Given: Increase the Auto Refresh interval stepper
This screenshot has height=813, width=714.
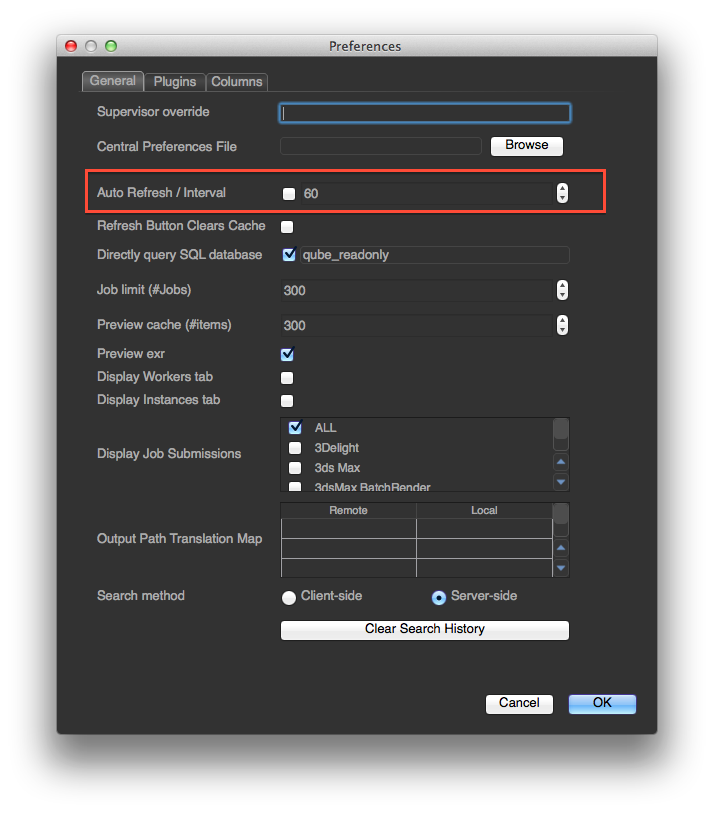Looking at the screenshot, I should 562,188.
